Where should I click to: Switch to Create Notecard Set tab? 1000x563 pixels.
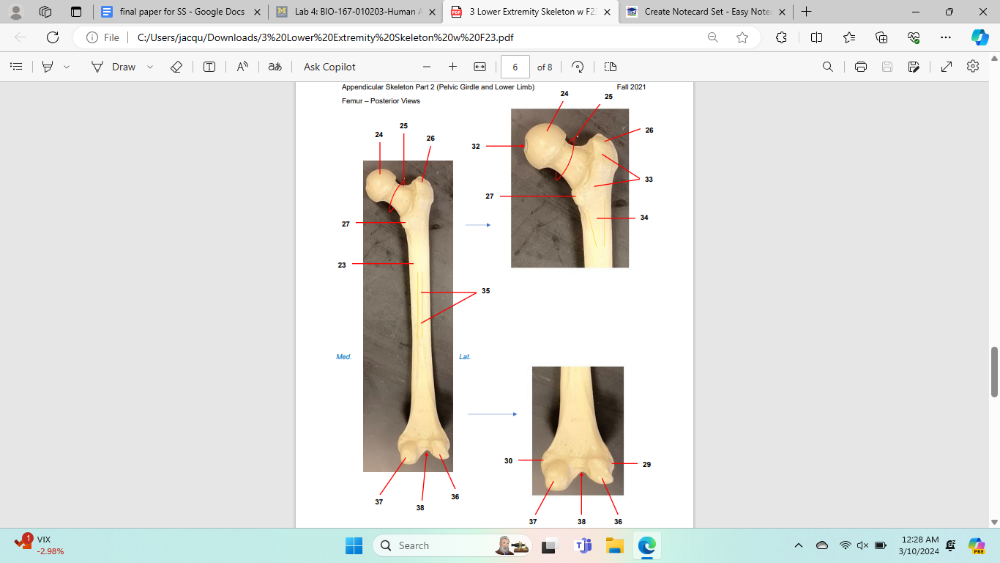[x=700, y=12]
